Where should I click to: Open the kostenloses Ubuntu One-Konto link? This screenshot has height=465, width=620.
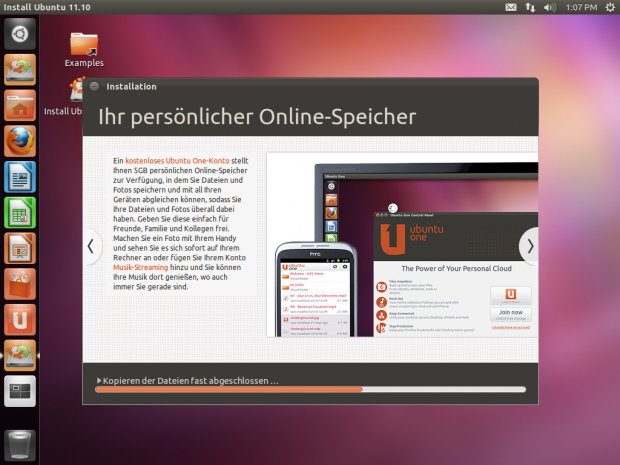(x=177, y=161)
